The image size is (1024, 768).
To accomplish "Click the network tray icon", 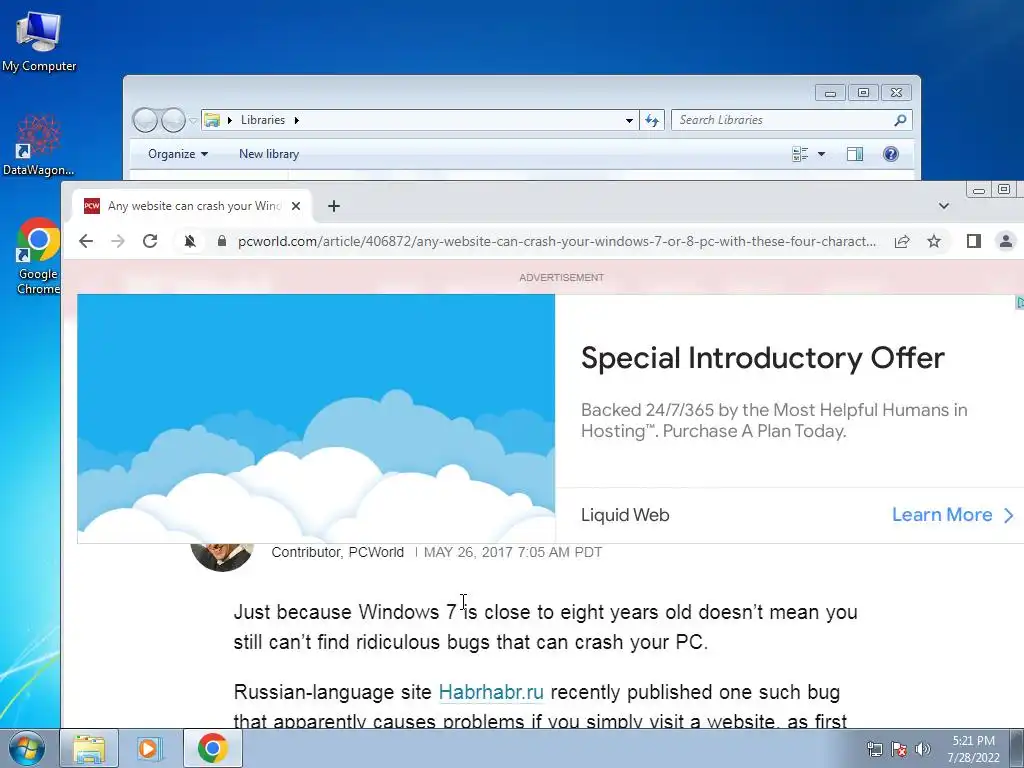I will pyautogui.click(x=874, y=749).
